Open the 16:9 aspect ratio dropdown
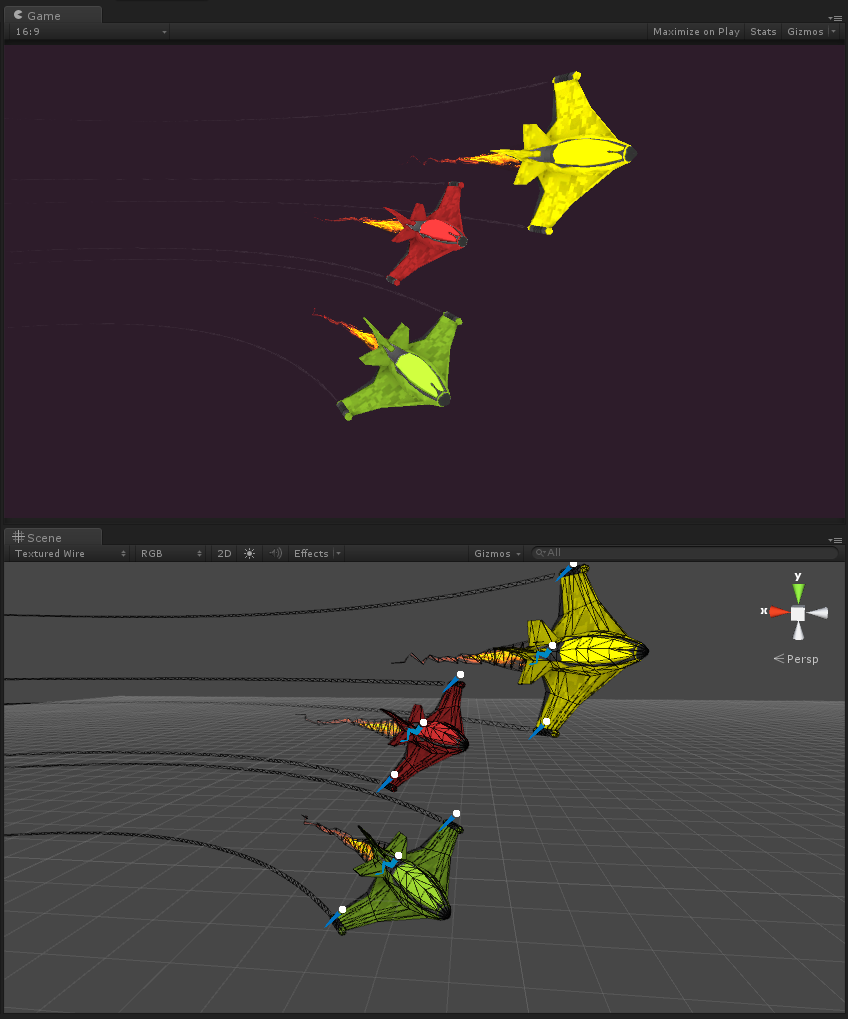Viewport: 848px width, 1019px height. pos(87,31)
